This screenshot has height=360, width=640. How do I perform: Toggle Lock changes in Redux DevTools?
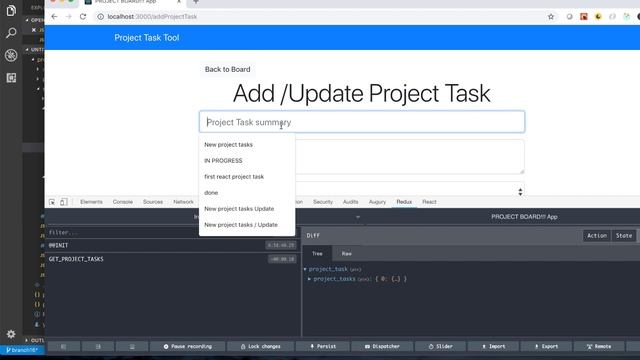click(260, 346)
